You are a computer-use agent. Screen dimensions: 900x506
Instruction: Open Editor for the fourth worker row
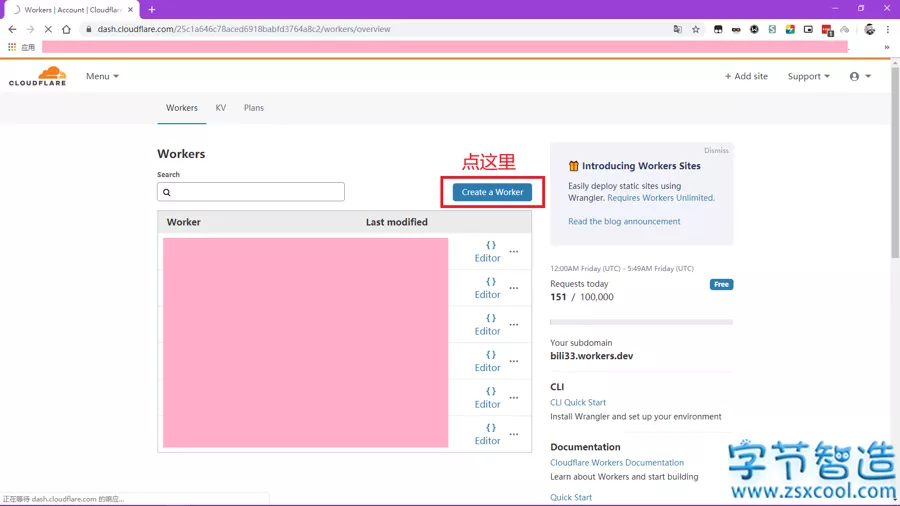(x=487, y=361)
